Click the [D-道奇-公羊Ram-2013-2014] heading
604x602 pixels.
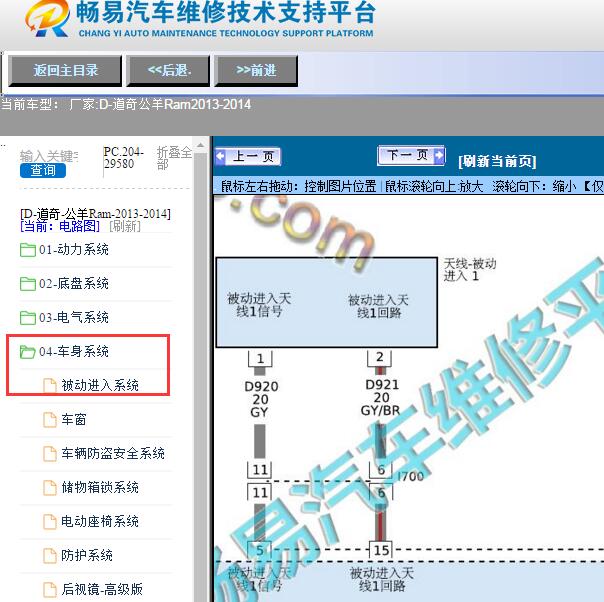tap(95, 214)
